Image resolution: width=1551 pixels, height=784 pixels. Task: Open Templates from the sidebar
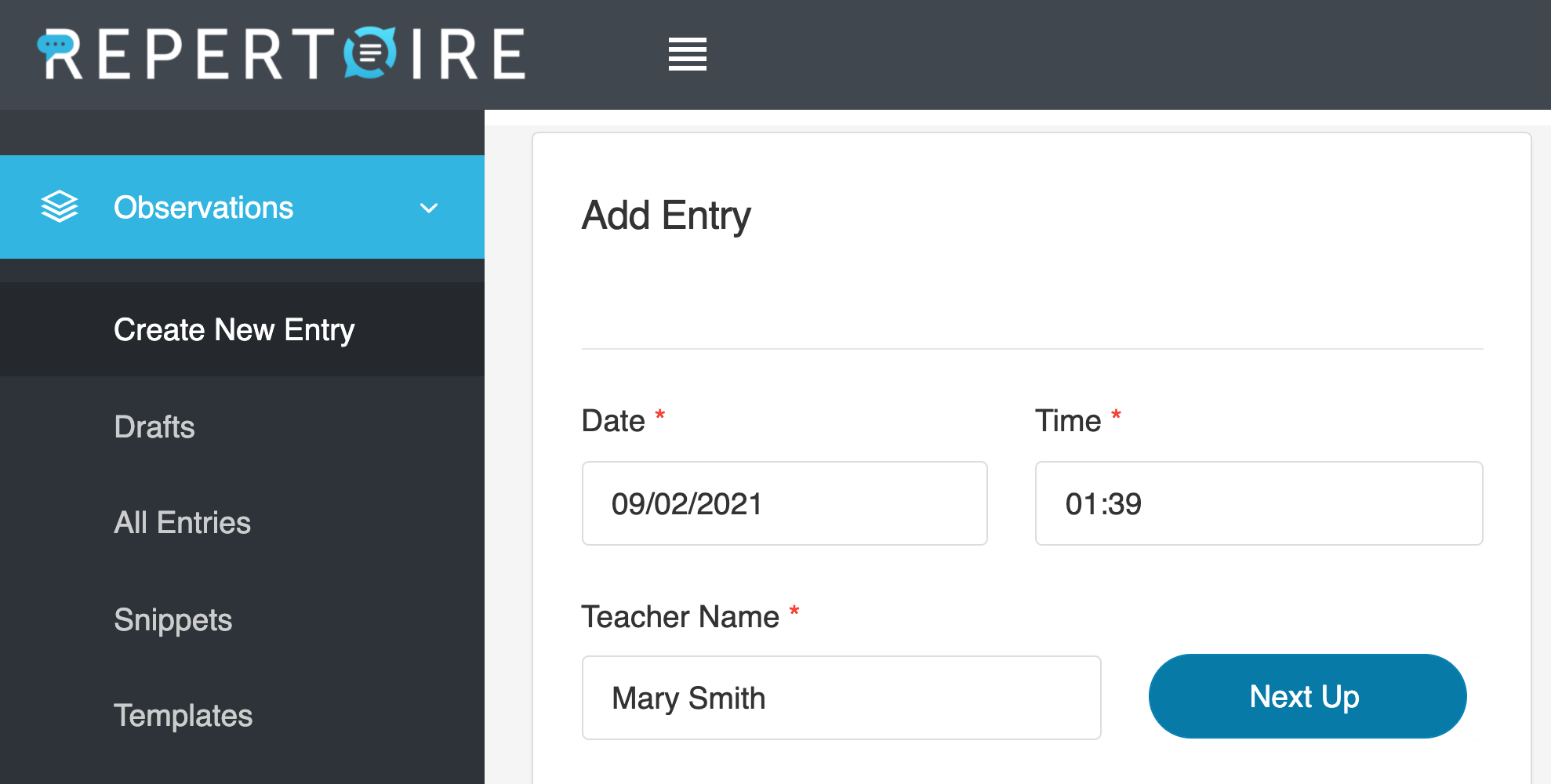(x=183, y=716)
